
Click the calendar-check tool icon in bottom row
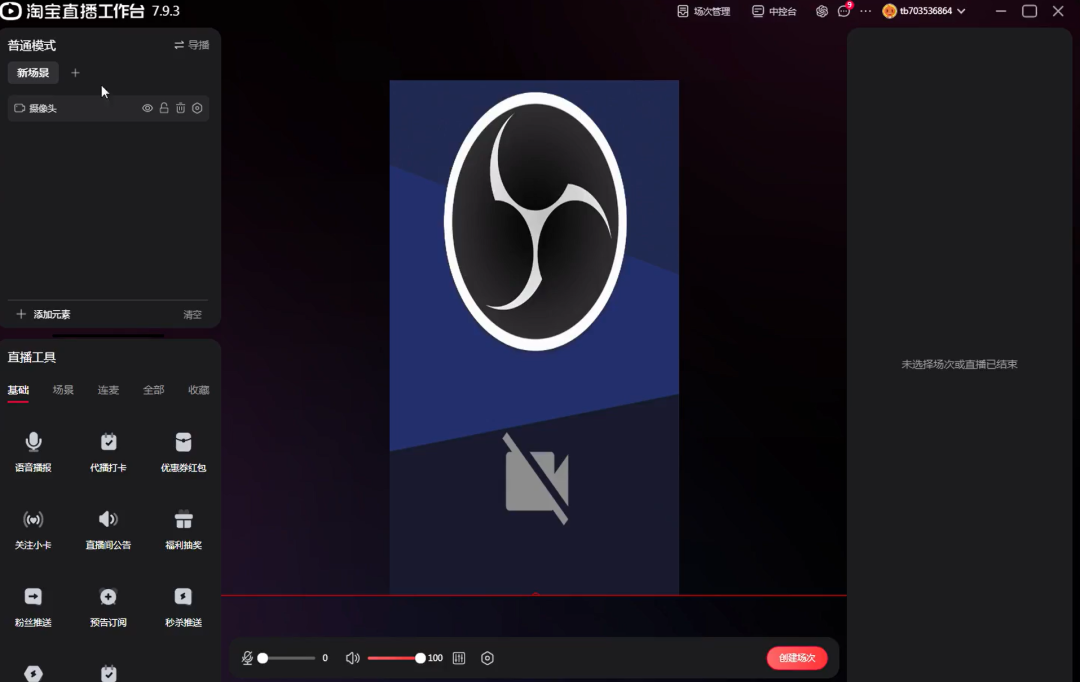pyautogui.click(x=108, y=673)
